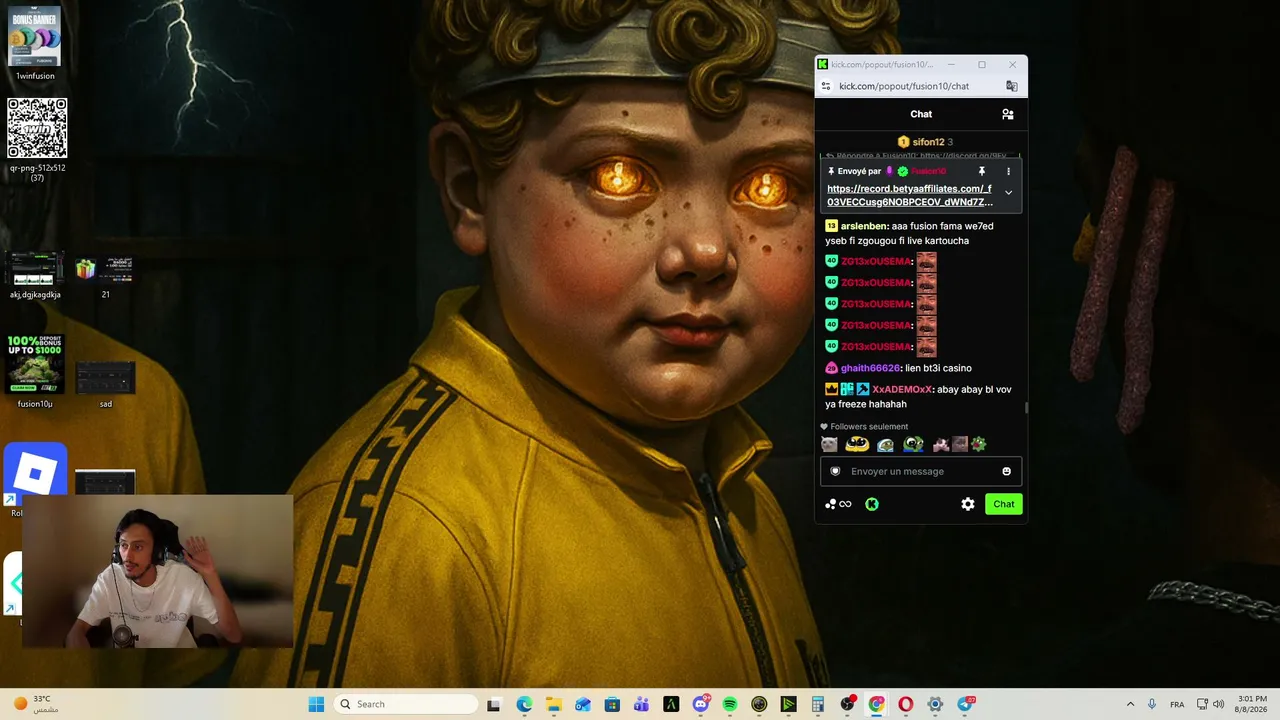Click username XxADEMOxX in chat
1280x720 pixels.
tap(902, 389)
